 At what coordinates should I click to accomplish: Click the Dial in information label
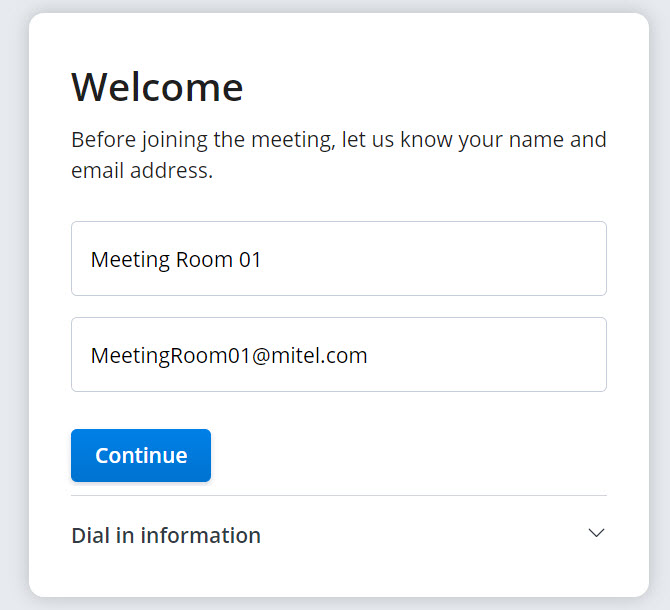166,535
